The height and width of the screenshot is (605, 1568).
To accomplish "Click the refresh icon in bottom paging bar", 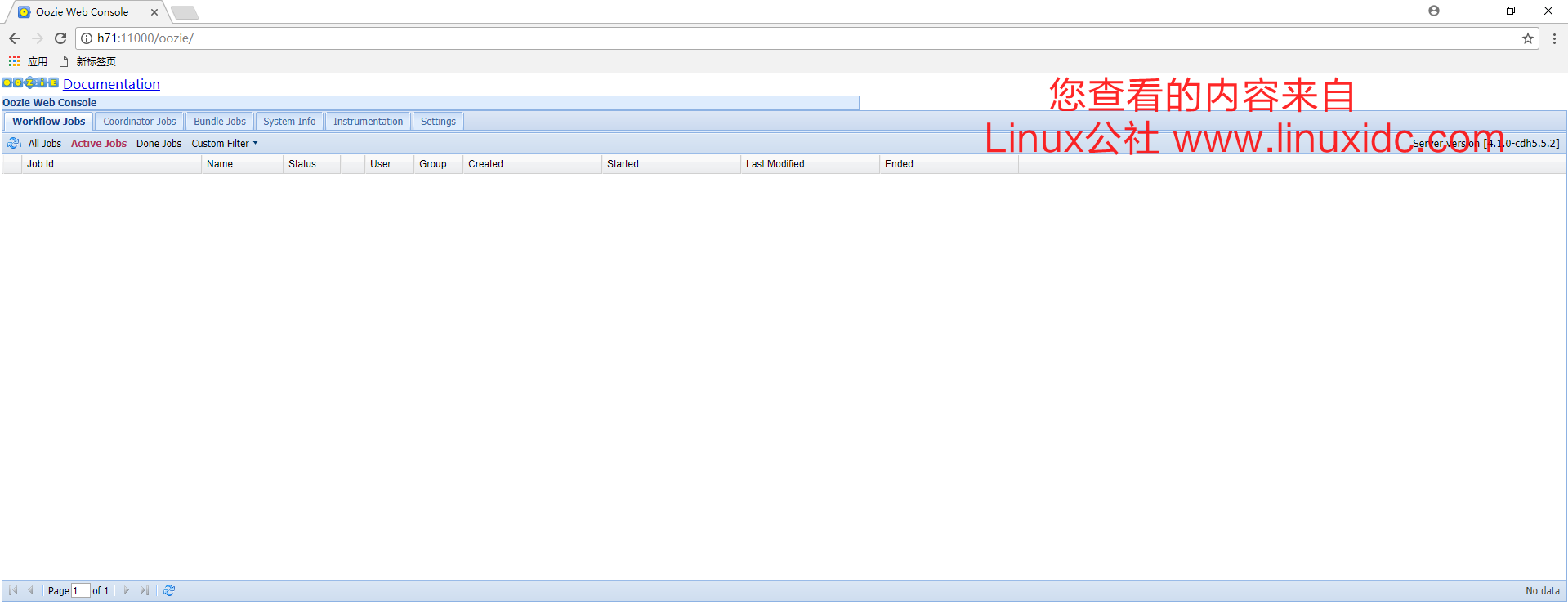I will tap(169, 590).
